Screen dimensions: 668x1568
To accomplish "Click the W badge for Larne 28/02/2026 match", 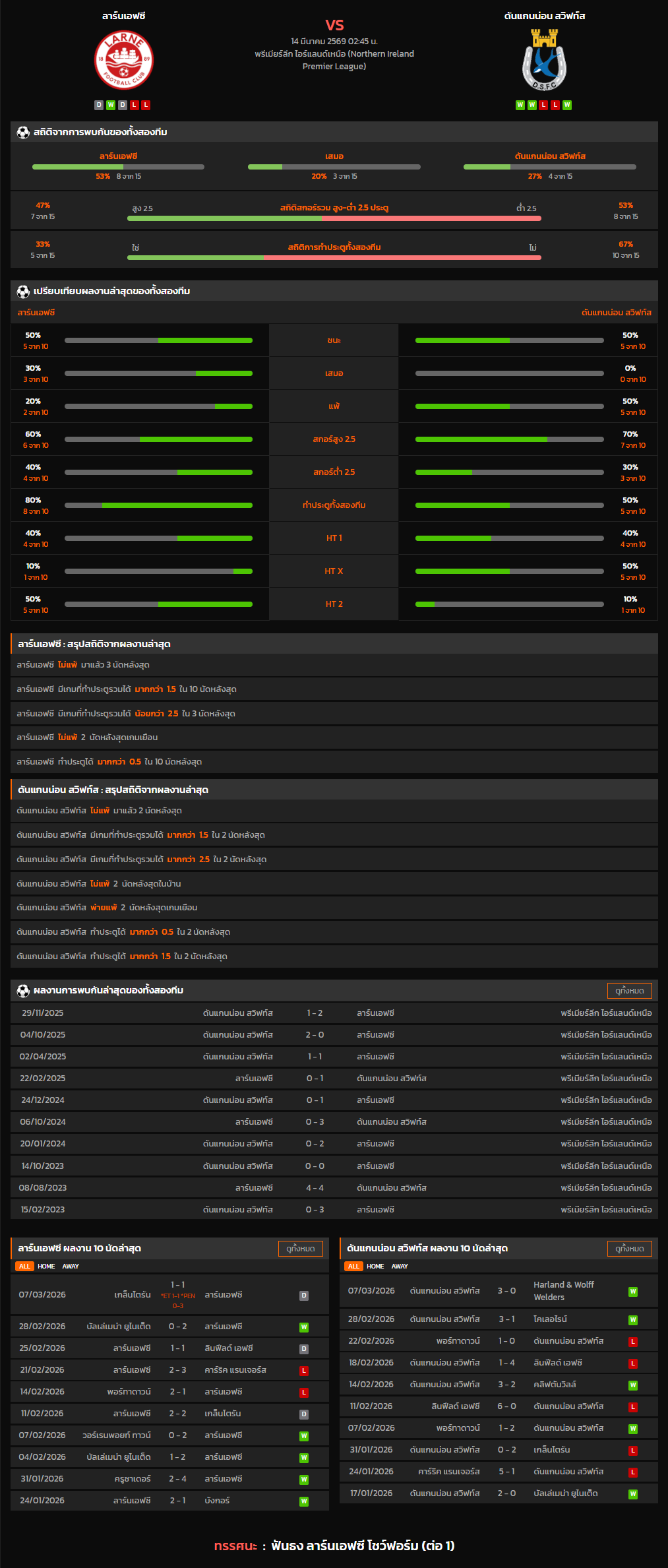I will (304, 1327).
